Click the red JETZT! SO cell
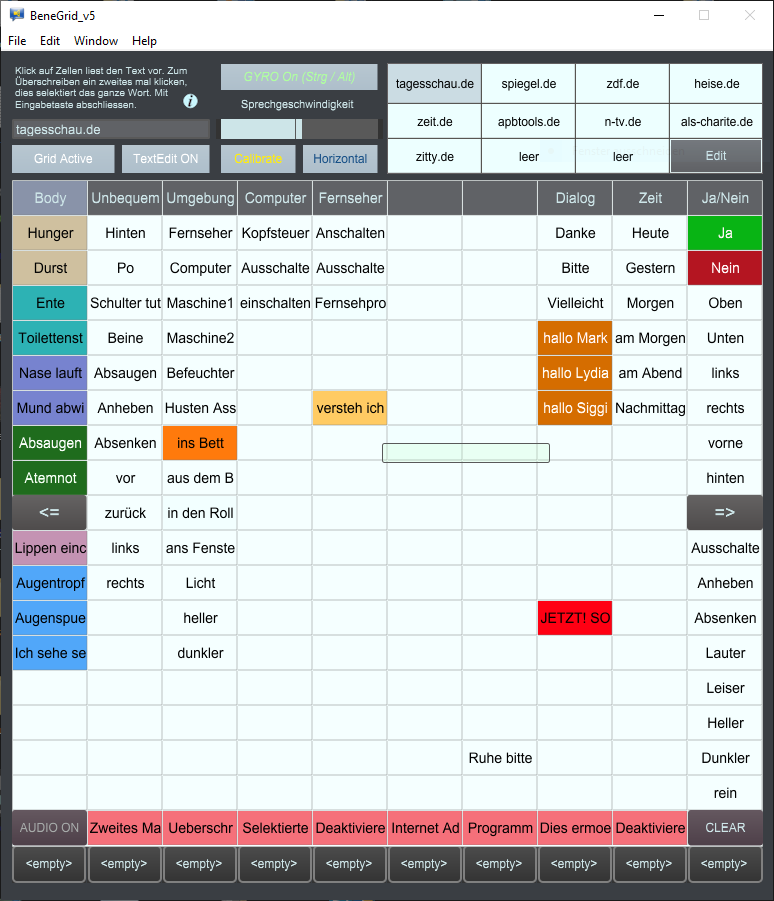This screenshot has width=774, height=901. [x=575, y=618]
